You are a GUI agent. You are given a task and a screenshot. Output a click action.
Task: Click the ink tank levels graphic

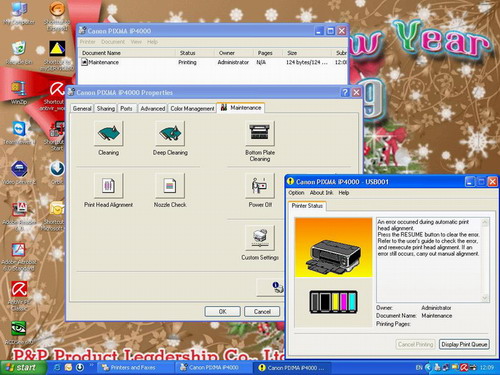tap(333, 302)
